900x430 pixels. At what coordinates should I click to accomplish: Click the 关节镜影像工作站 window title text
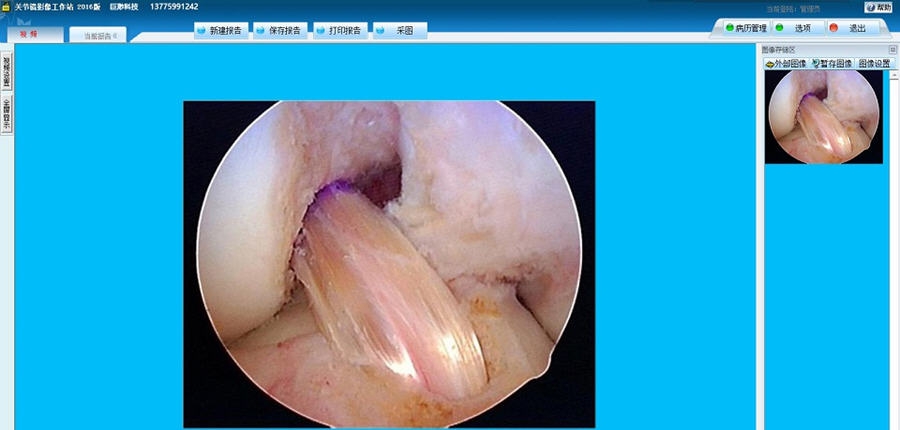44,7
